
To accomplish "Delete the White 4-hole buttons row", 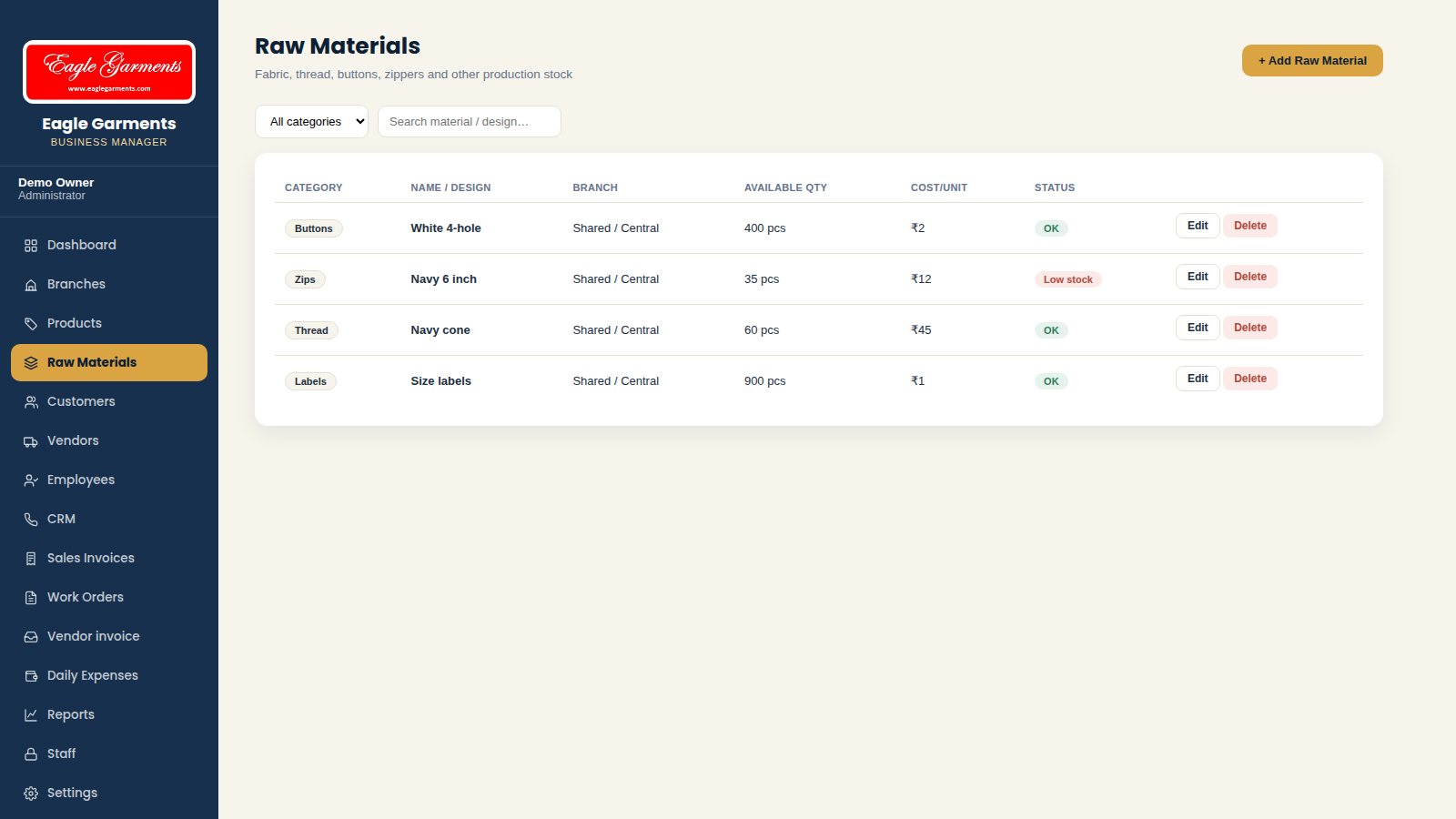I will pyautogui.click(x=1250, y=226).
